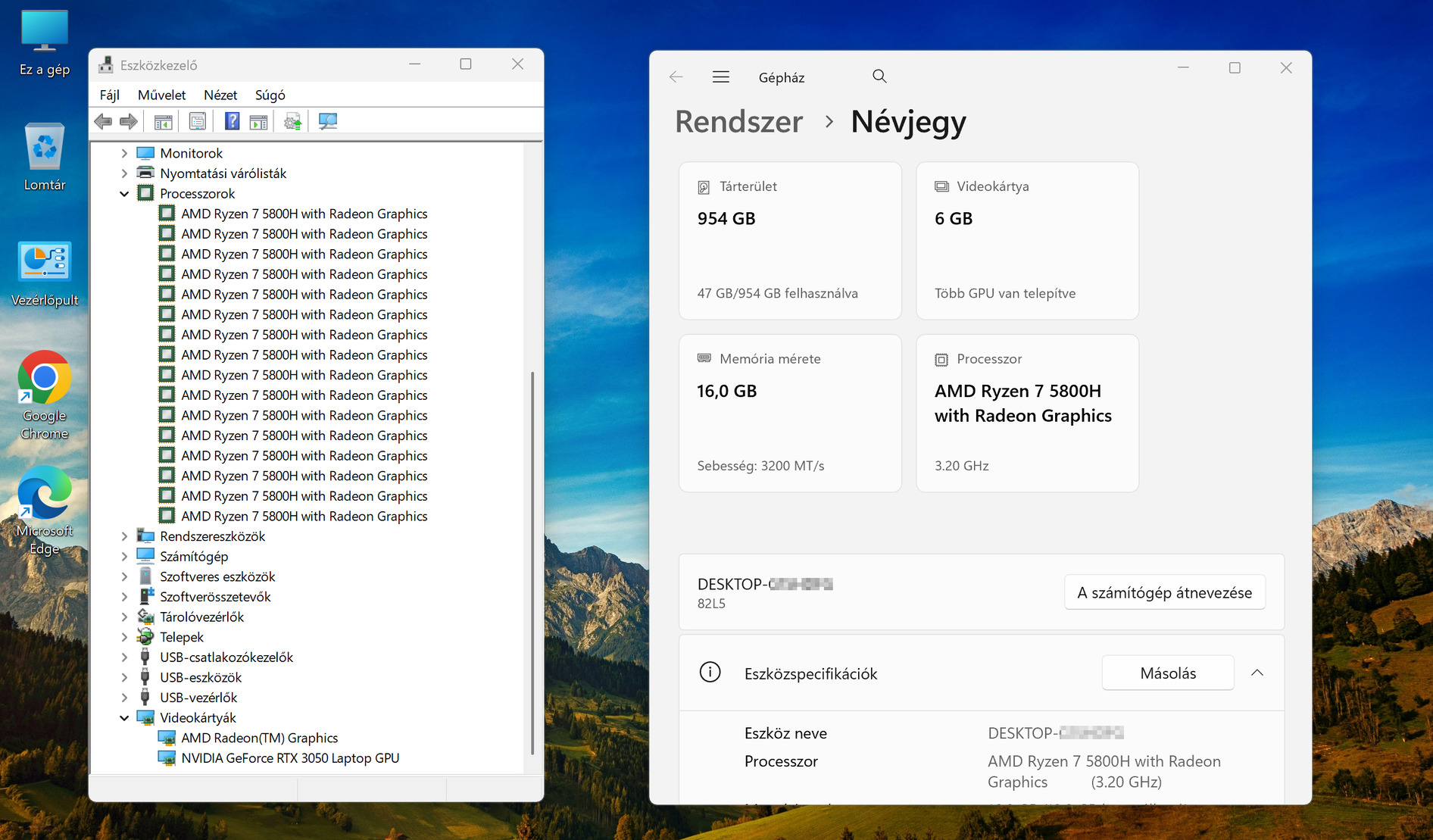This screenshot has width=1433, height=840.
Task: Click 'Sebesség: 3200 MT/s' text
Action: point(760,466)
